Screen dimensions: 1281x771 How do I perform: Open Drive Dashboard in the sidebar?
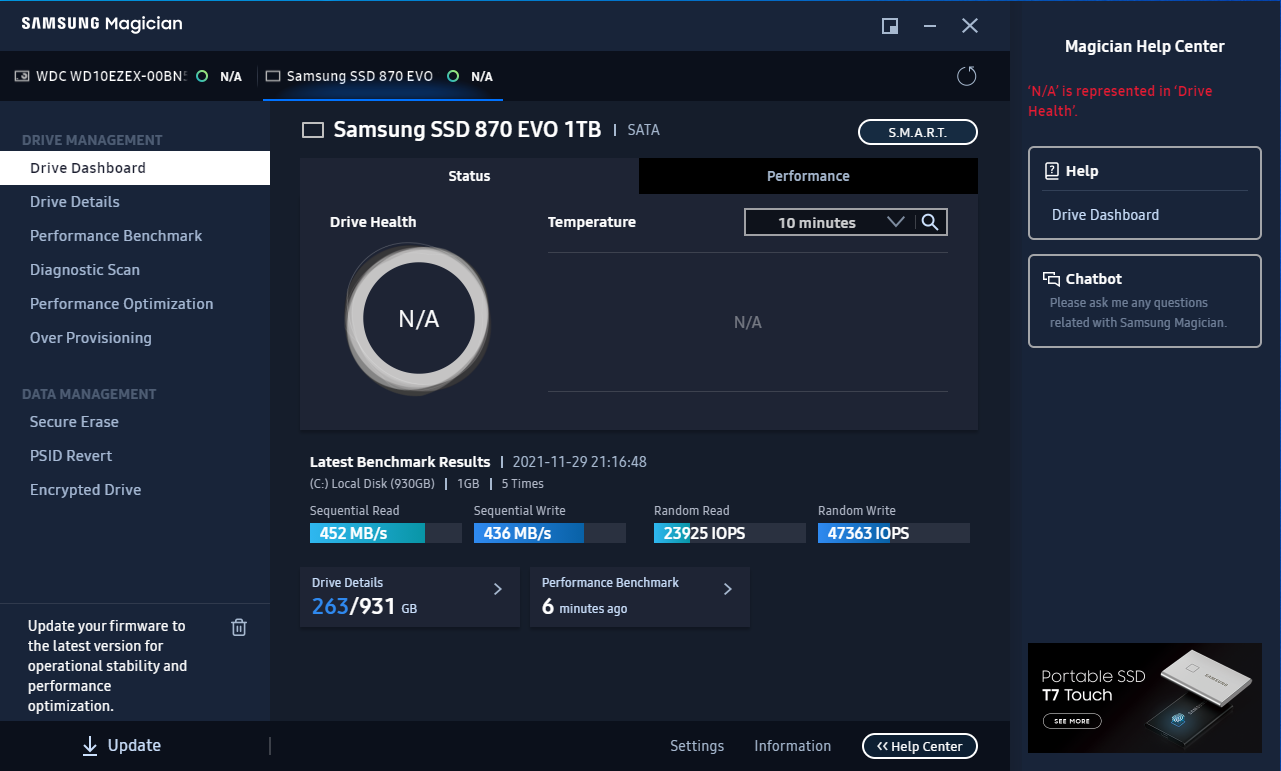click(x=135, y=168)
